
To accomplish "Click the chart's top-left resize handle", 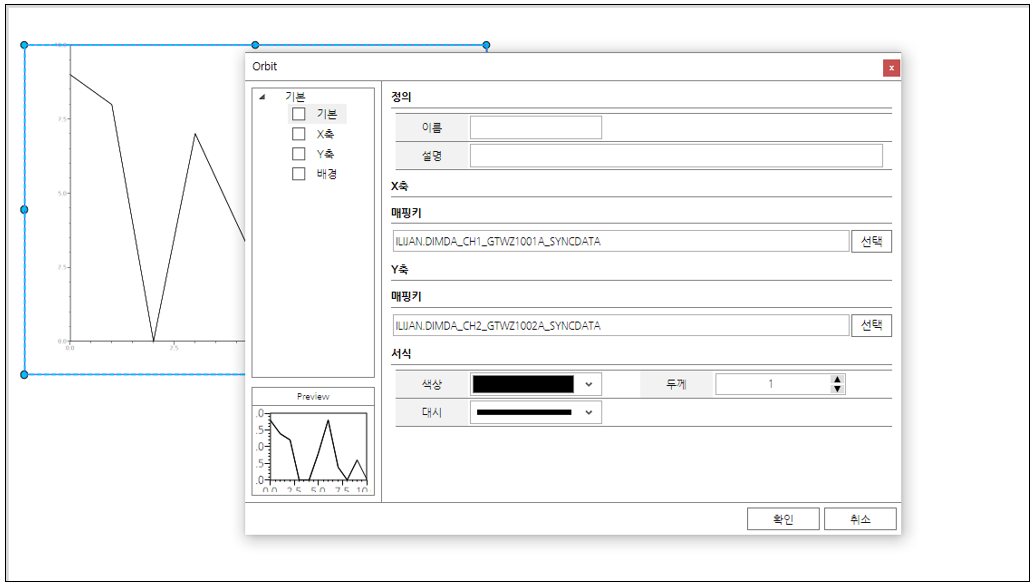I will 25,45.
